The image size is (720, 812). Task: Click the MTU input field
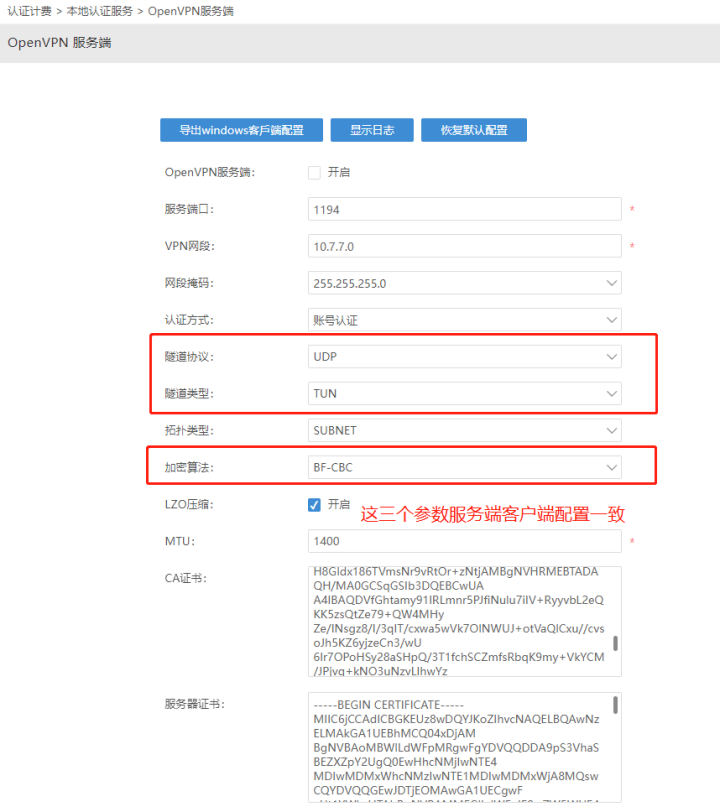click(464, 541)
